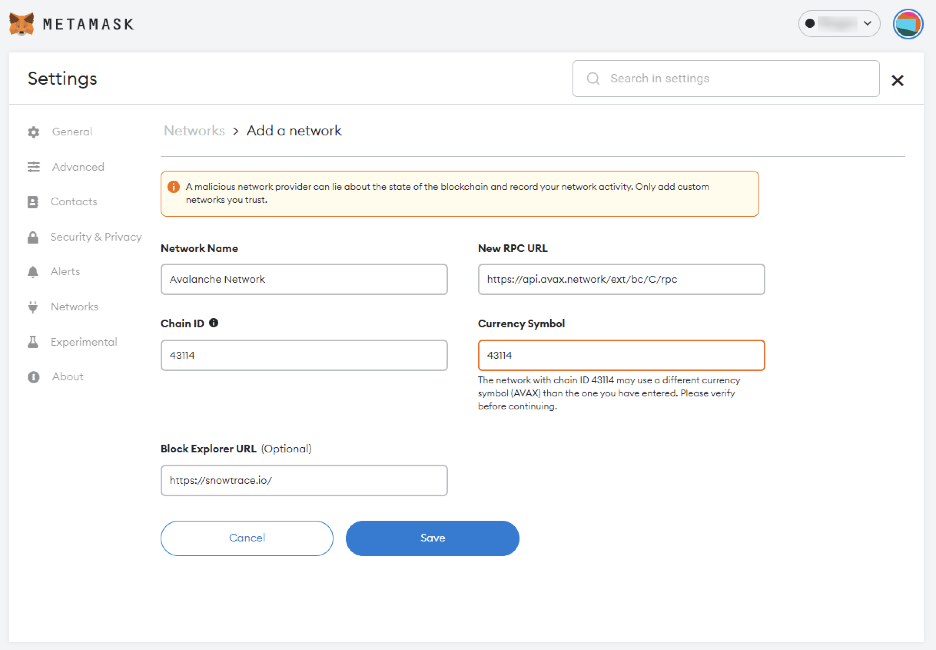Click the breadcrumb chevron separator

[x=236, y=131]
